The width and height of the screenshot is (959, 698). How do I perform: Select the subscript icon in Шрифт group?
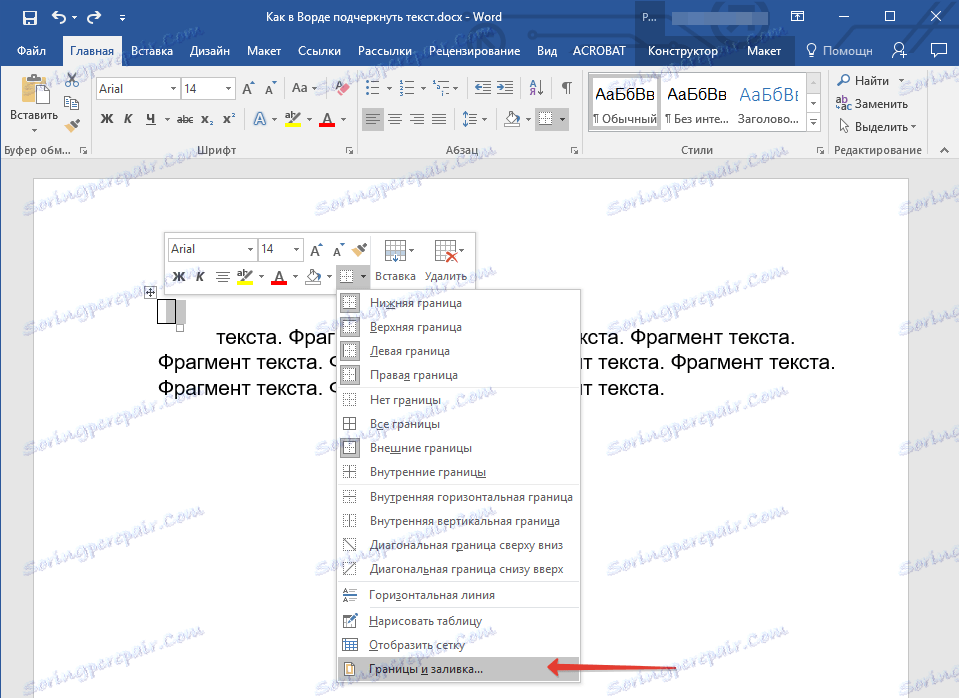[x=207, y=117]
